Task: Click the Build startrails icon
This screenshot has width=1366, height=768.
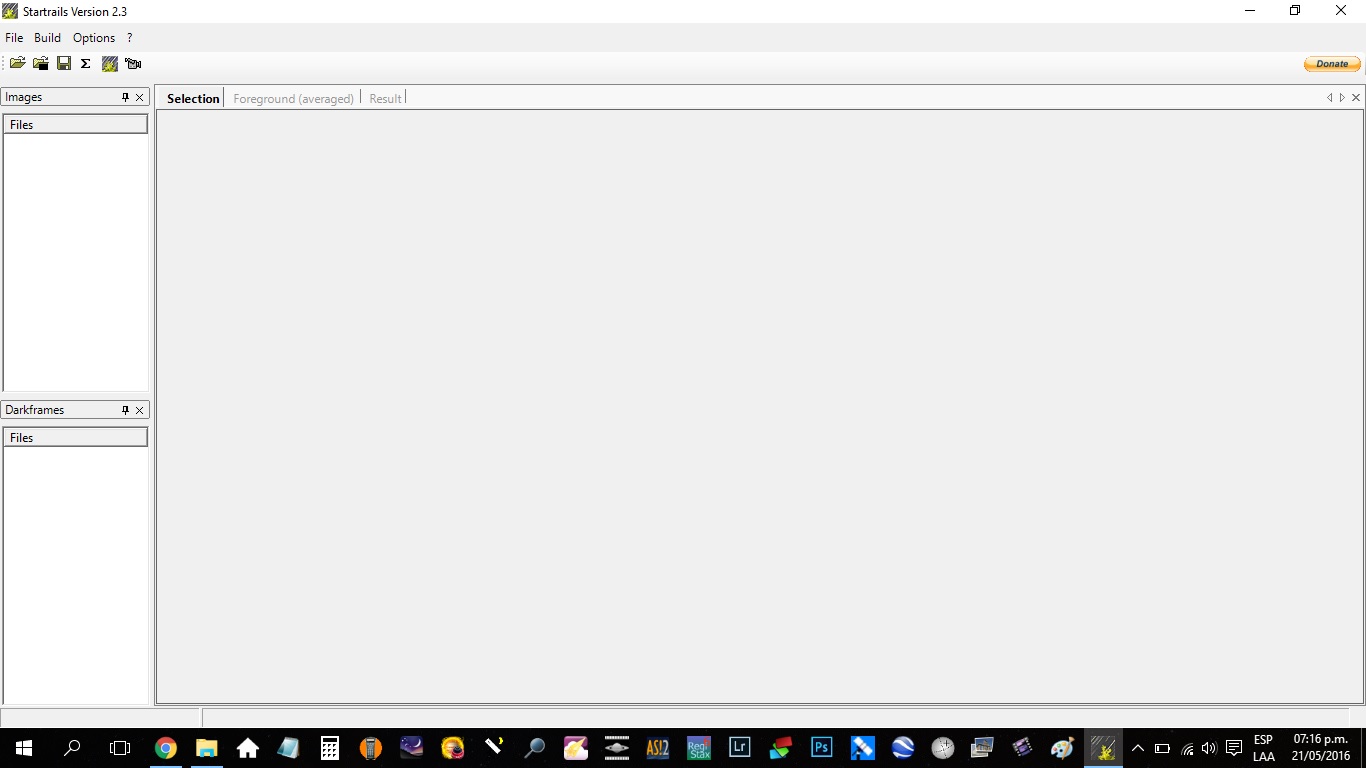Action: click(x=110, y=63)
